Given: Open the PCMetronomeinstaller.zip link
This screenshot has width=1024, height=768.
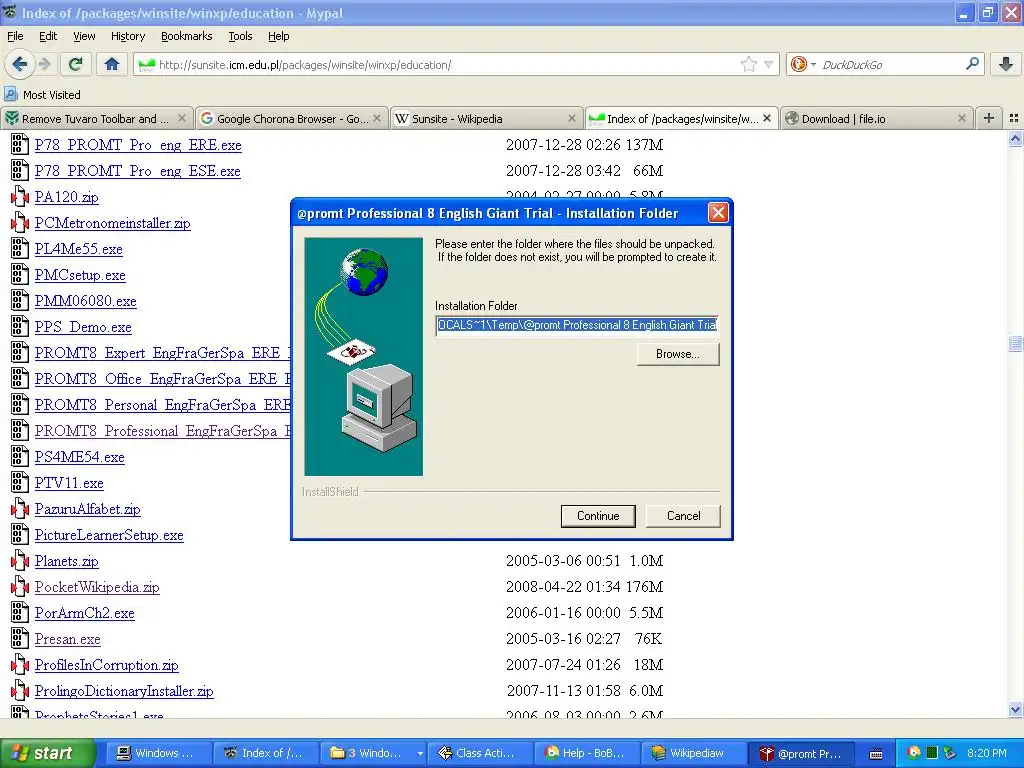Looking at the screenshot, I should [112, 223].
